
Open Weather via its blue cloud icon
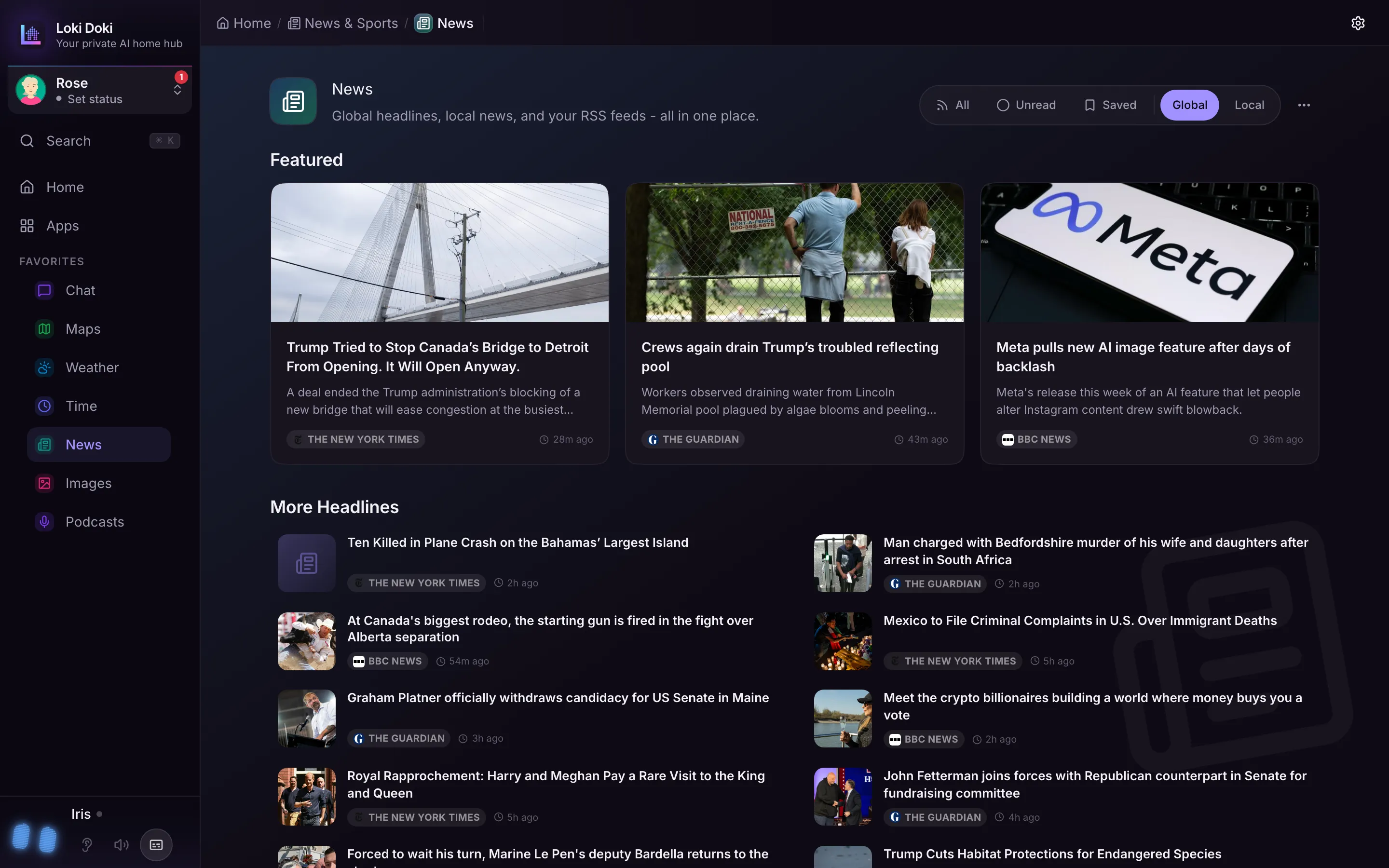point(44,367)
